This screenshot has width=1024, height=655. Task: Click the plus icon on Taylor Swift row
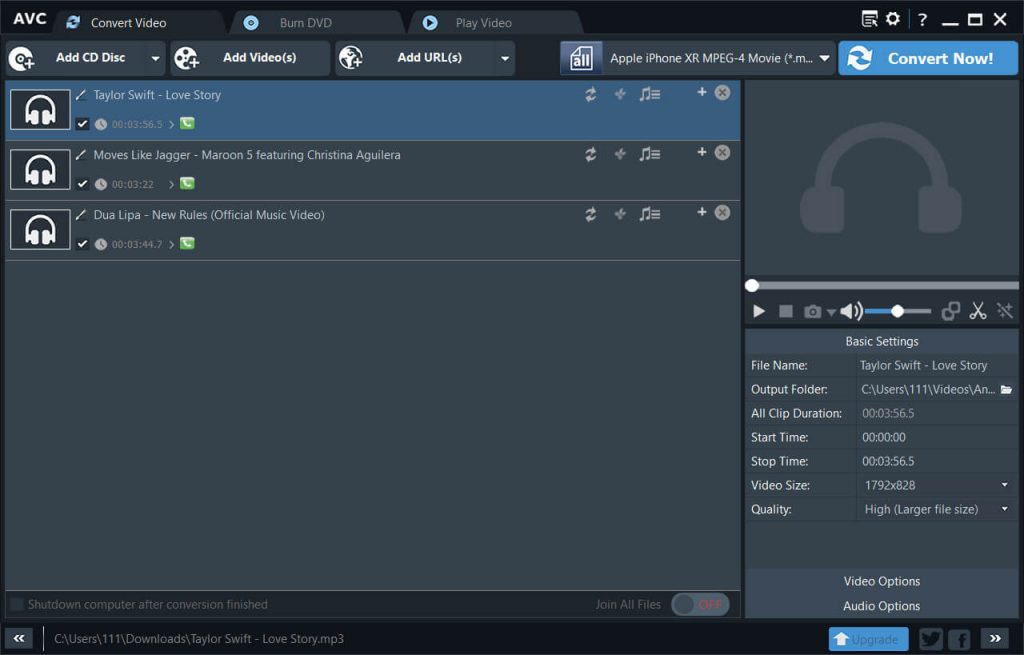[x=701, y=92]
